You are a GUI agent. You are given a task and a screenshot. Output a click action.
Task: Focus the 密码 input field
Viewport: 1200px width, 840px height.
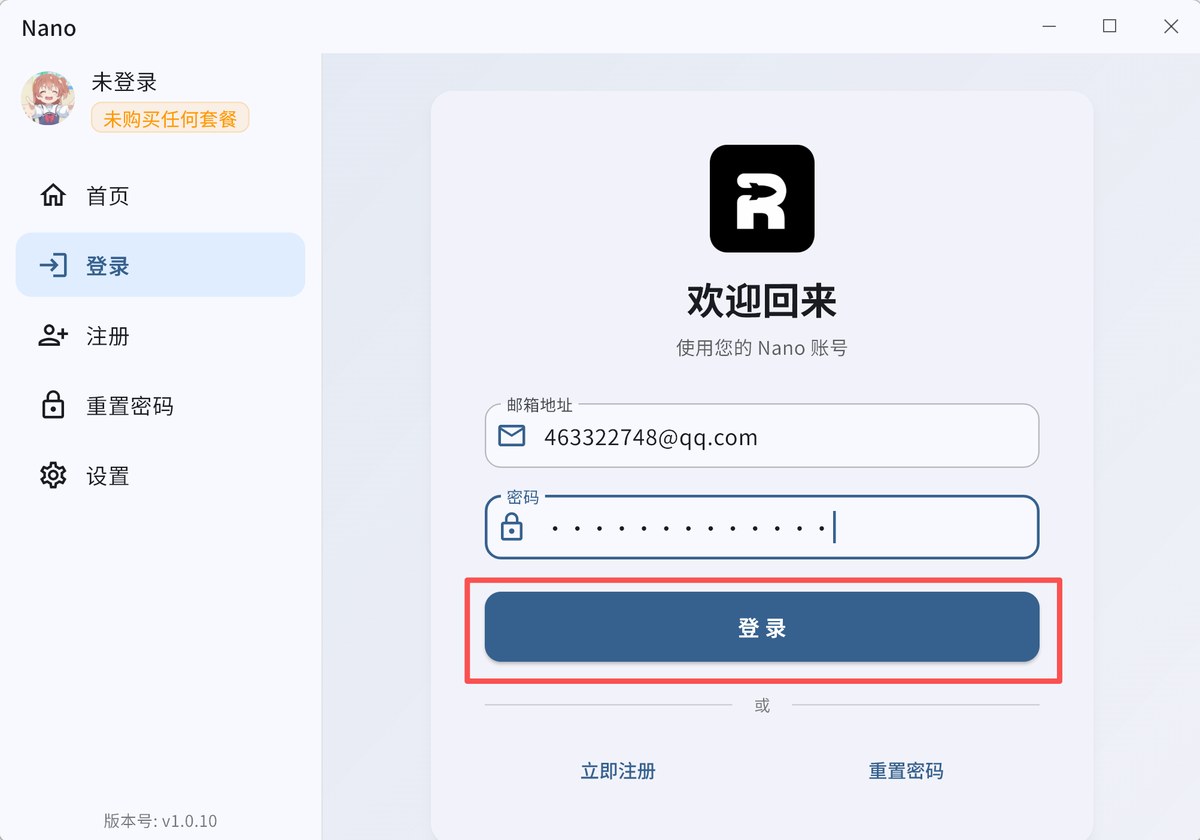(x=762, y=527)
